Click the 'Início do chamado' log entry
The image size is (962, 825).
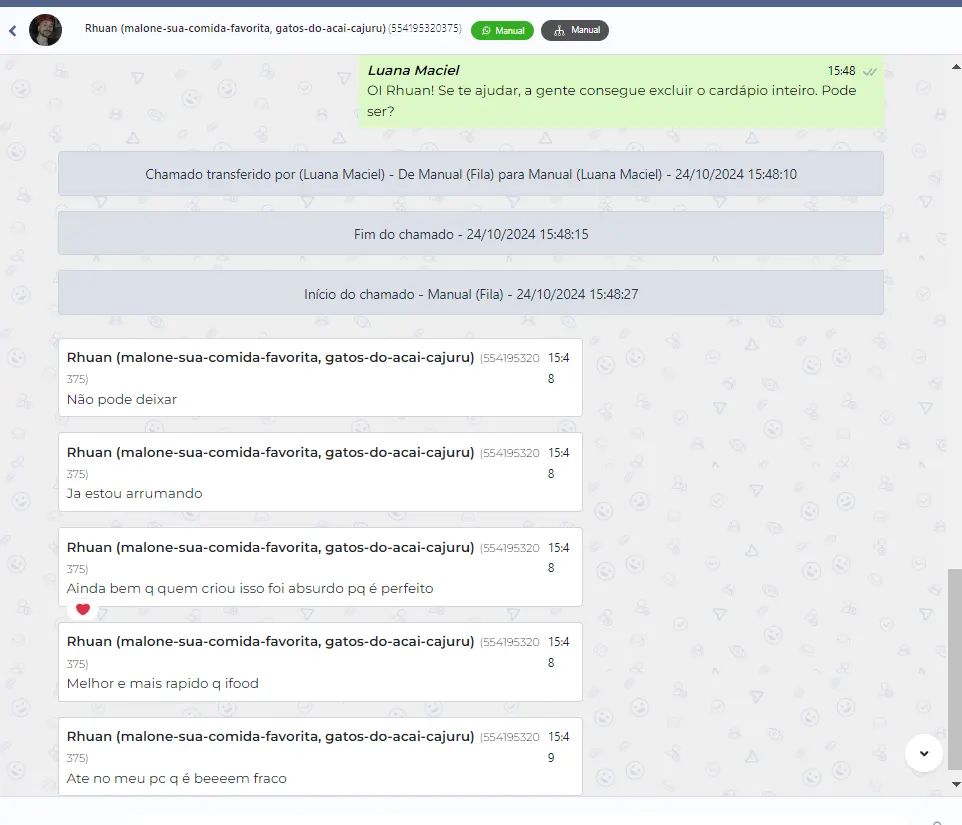click(x=471, y=293)
